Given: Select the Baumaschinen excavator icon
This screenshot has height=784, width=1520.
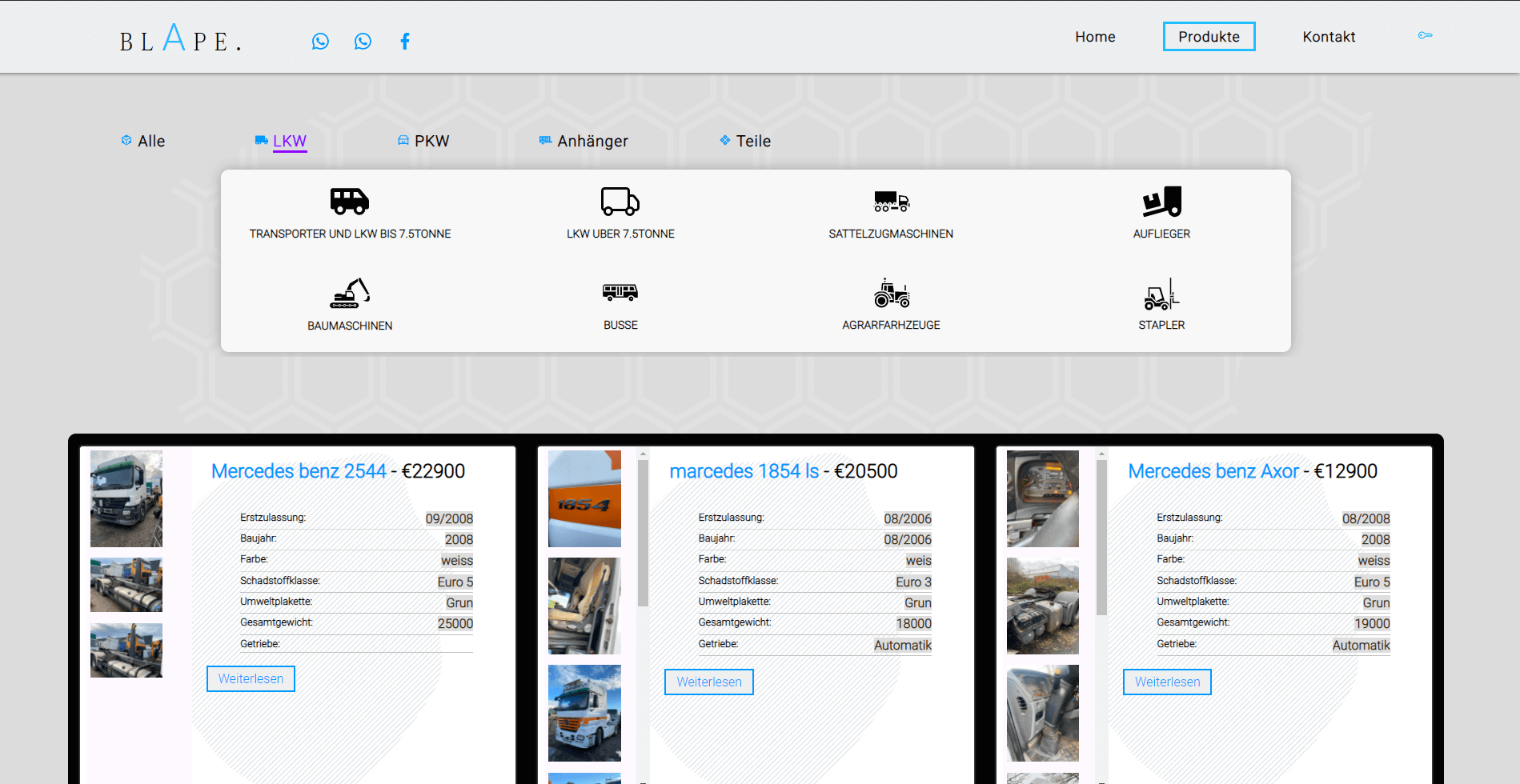Looking at the screenshot, I should click(x=350, y=294).
